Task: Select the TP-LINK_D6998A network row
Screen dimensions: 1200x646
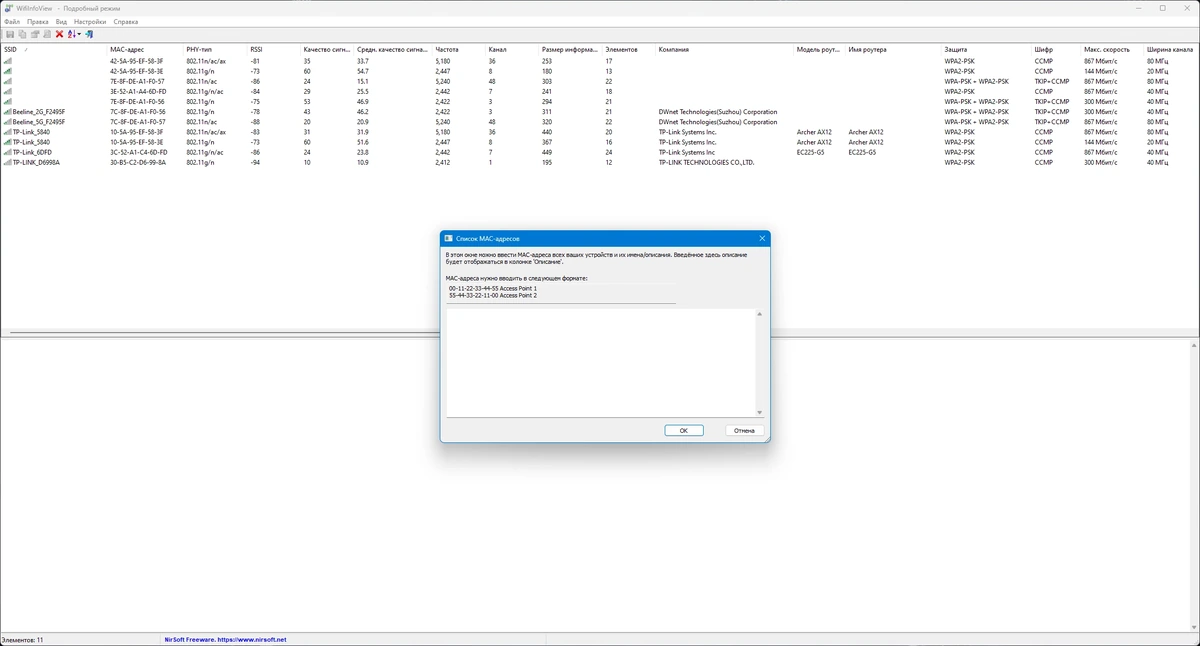Action: (x=600, y=162)
